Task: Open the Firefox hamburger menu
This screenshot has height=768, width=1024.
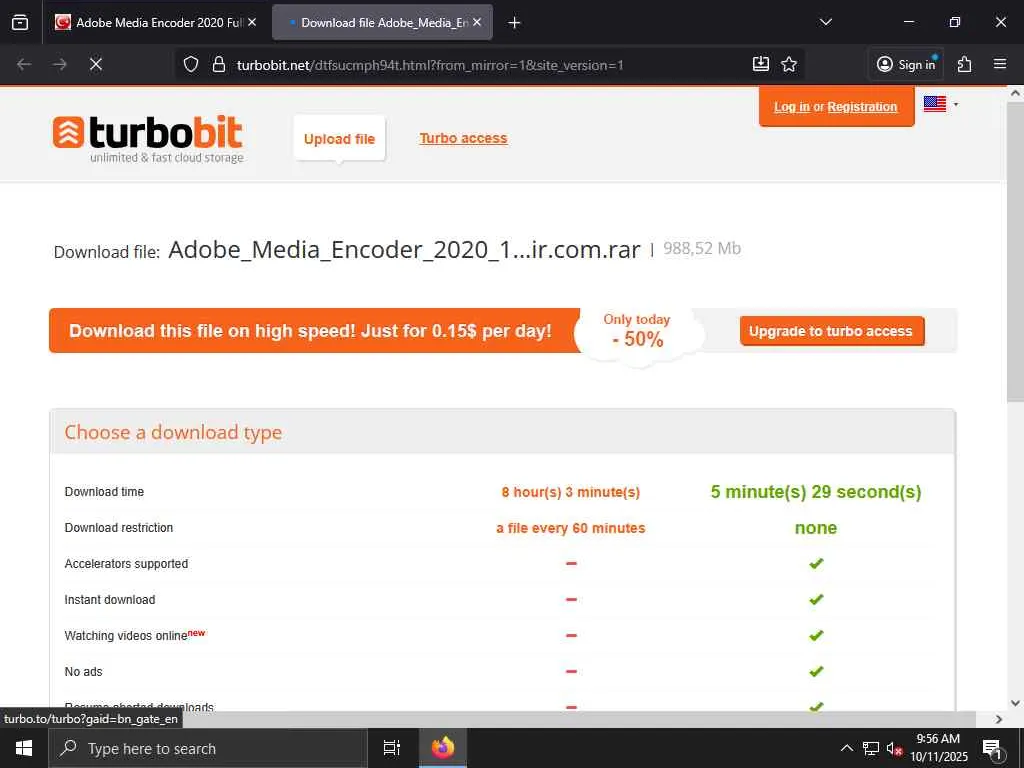Action: [1000, 64]
